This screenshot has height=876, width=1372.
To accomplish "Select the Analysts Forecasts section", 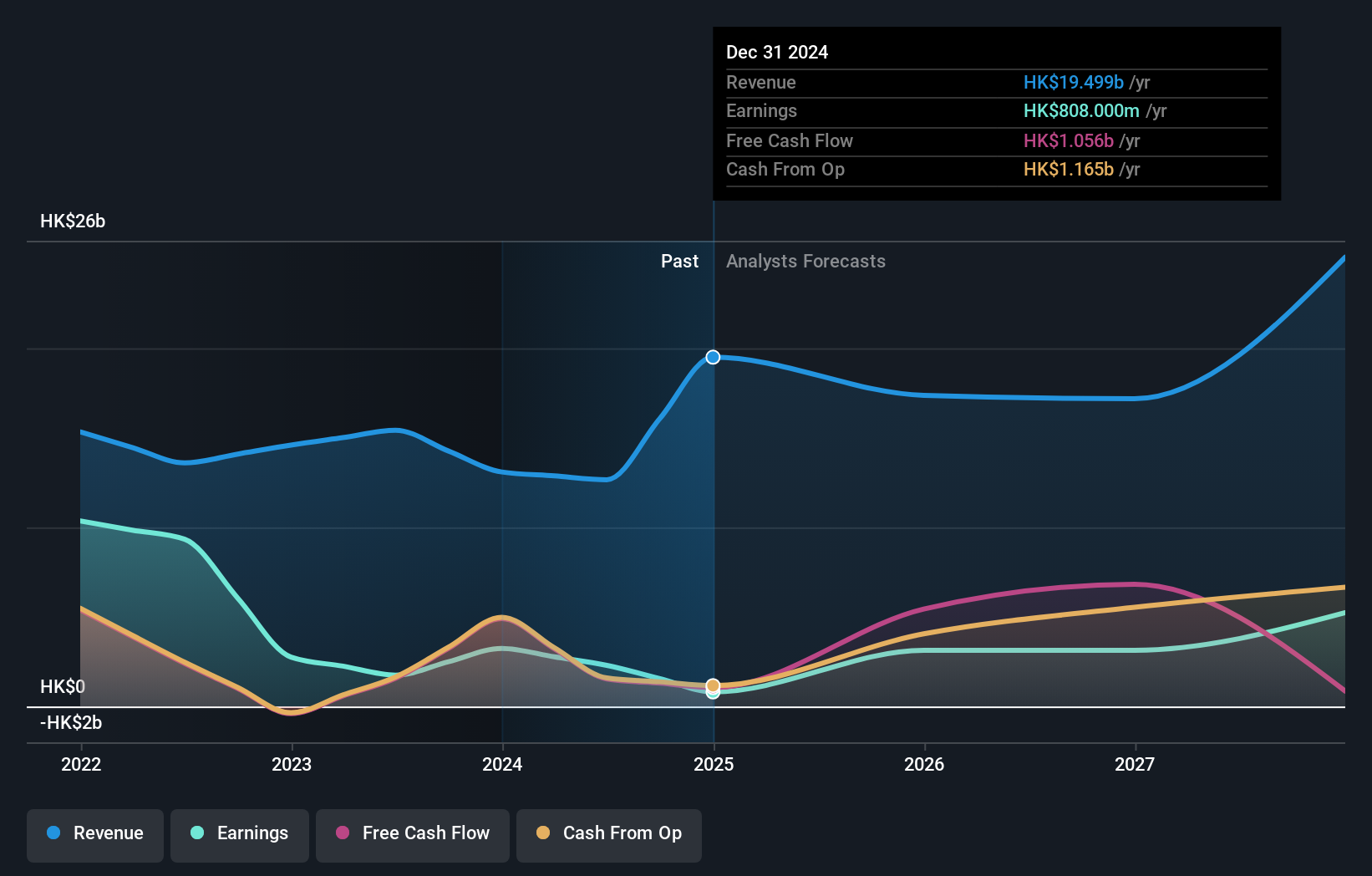I will click(805, 261).
